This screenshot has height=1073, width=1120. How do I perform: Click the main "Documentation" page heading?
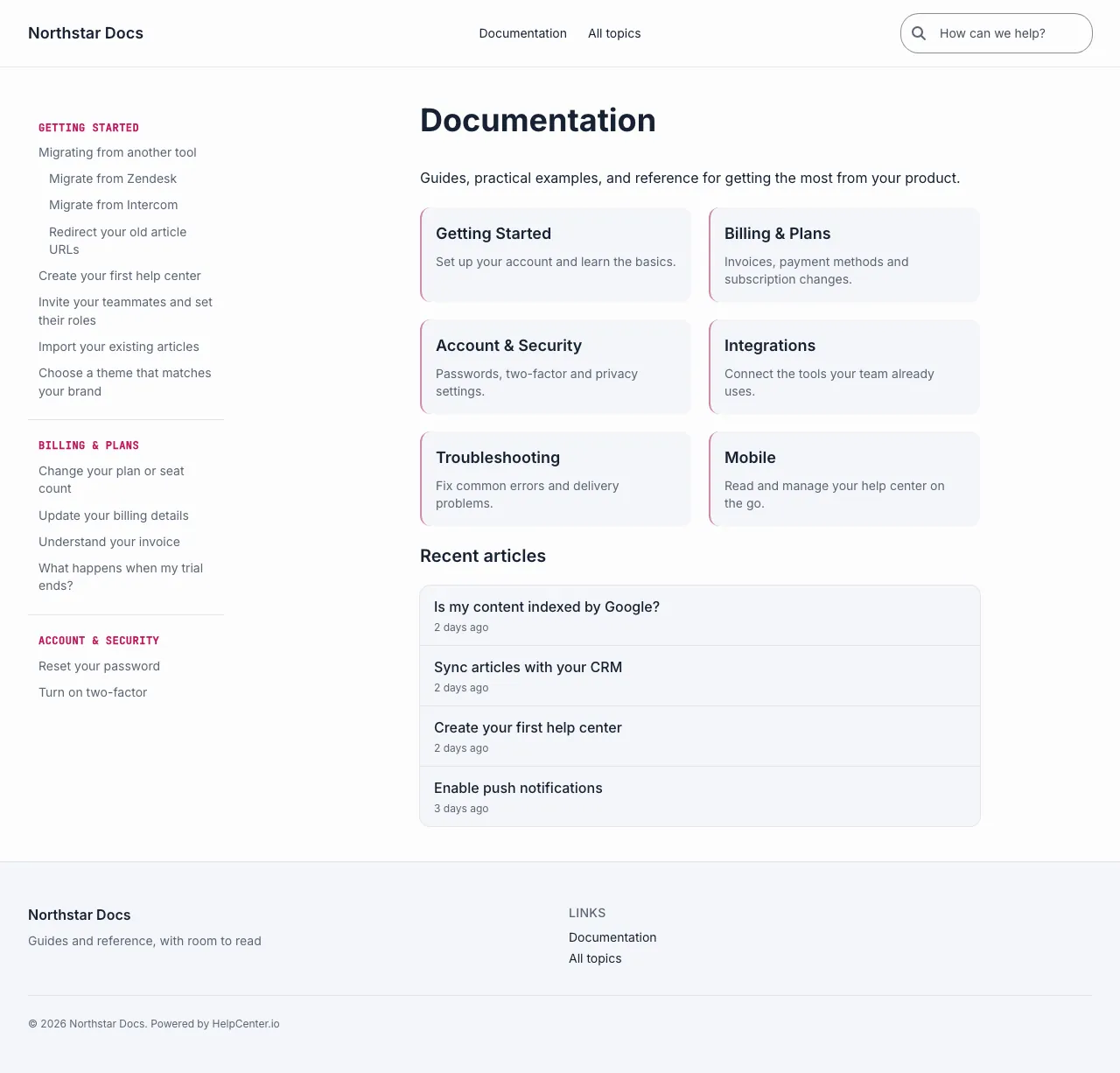(538, 120)
